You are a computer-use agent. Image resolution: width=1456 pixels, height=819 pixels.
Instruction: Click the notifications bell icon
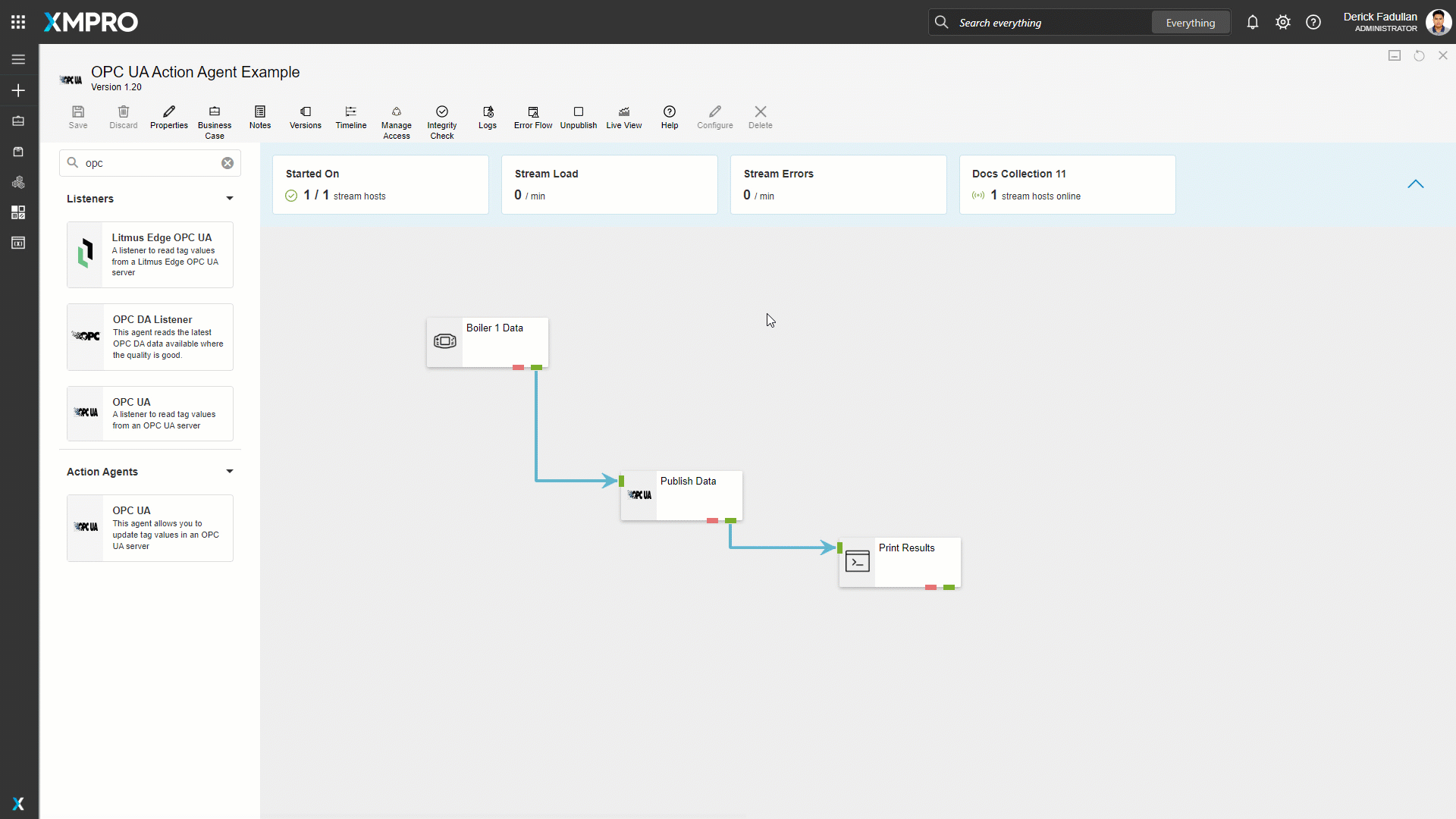pos(1252,23)
